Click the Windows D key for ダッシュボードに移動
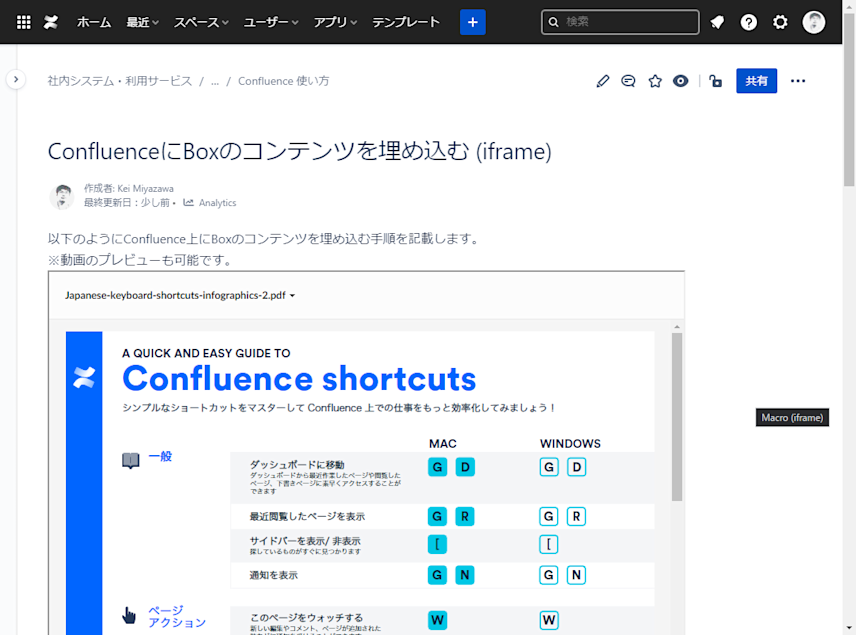The image size is (856, 635). (576, 467)
